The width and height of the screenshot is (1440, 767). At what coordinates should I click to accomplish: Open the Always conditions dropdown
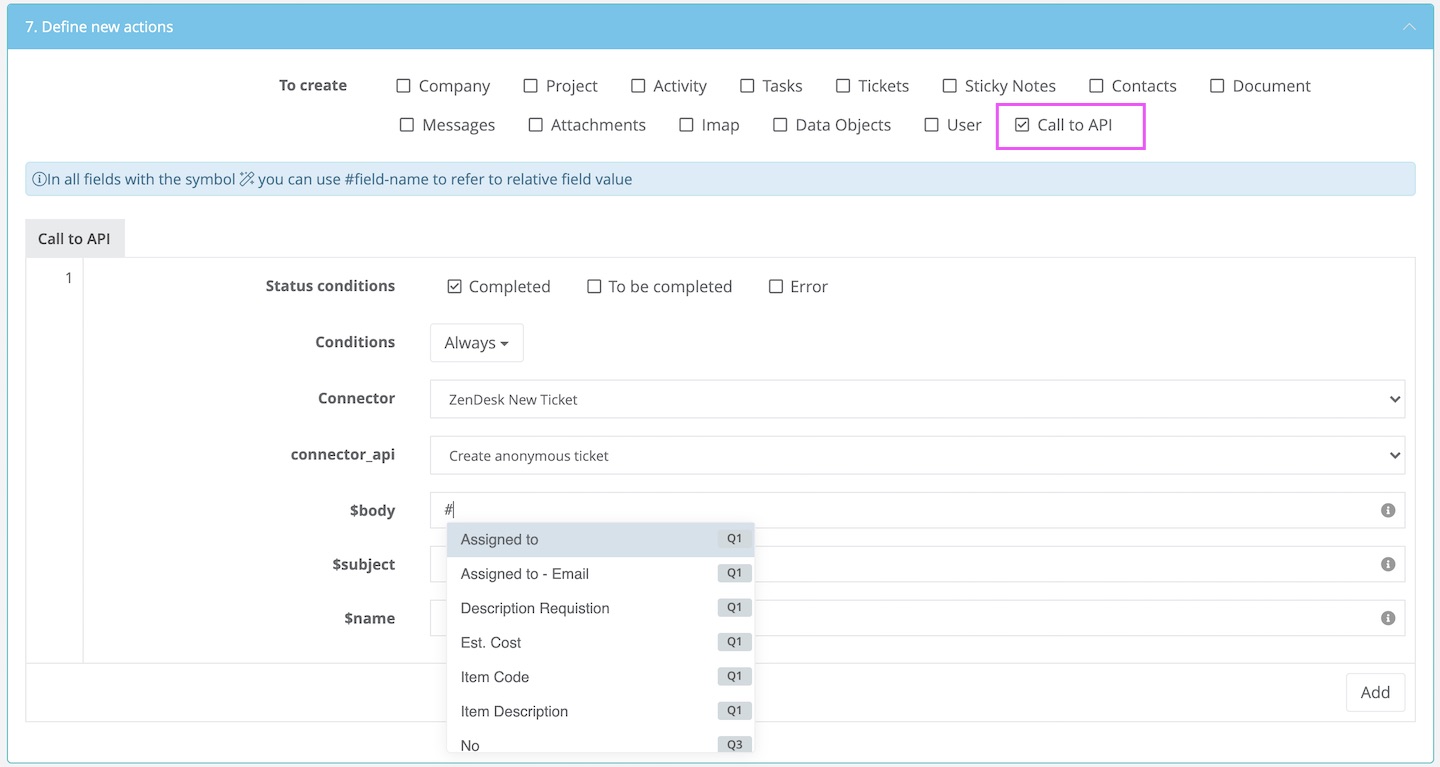tap(476, 343)
